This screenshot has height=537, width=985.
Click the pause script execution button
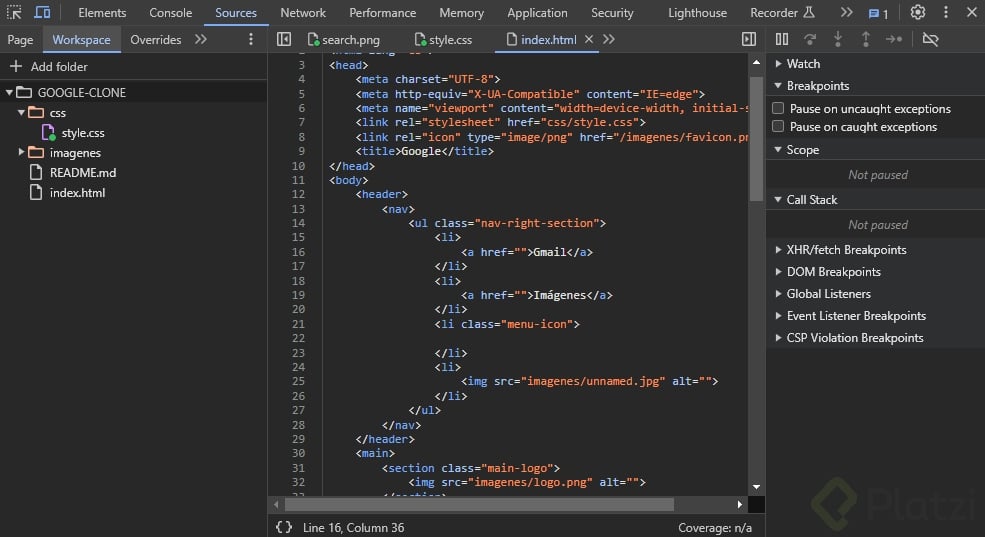tap(782, 39)
